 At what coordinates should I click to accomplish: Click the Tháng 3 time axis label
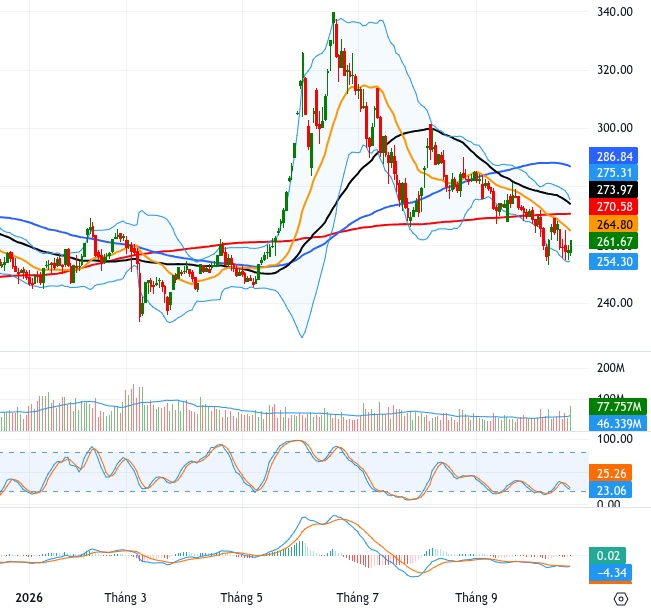coord(125,598)
